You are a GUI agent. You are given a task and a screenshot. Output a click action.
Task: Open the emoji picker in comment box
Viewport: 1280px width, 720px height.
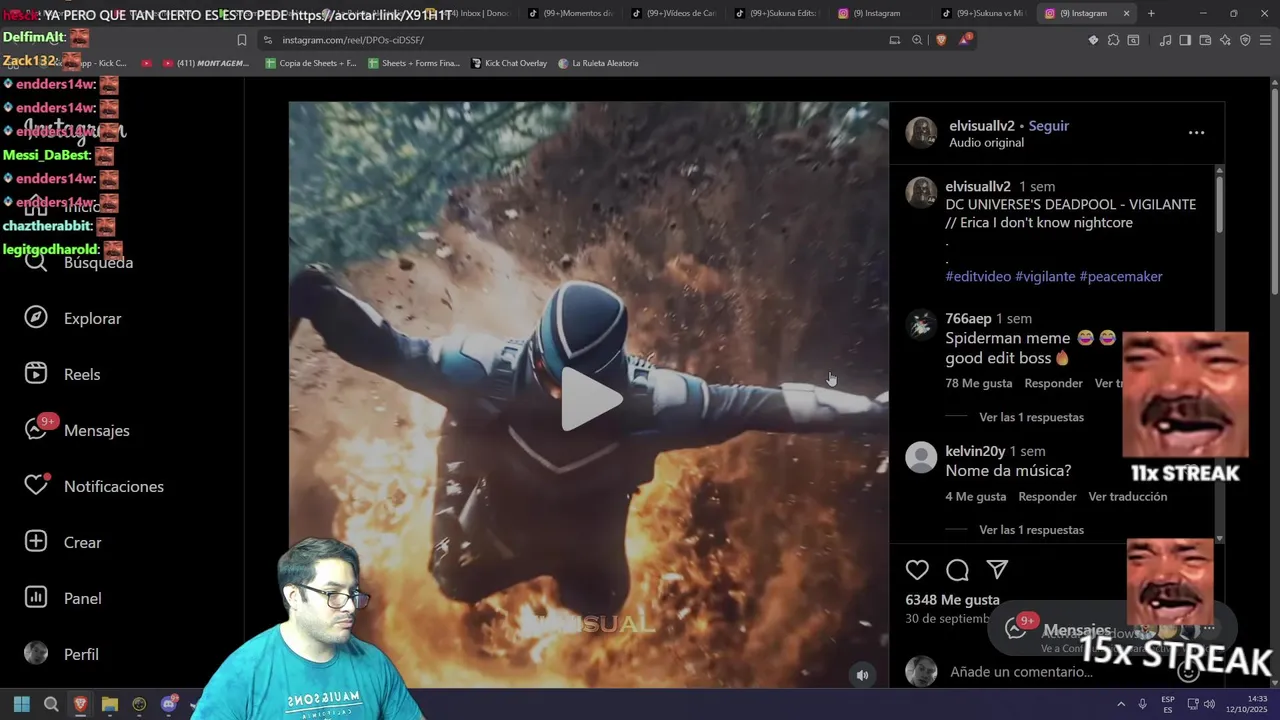pos(1188,672)
